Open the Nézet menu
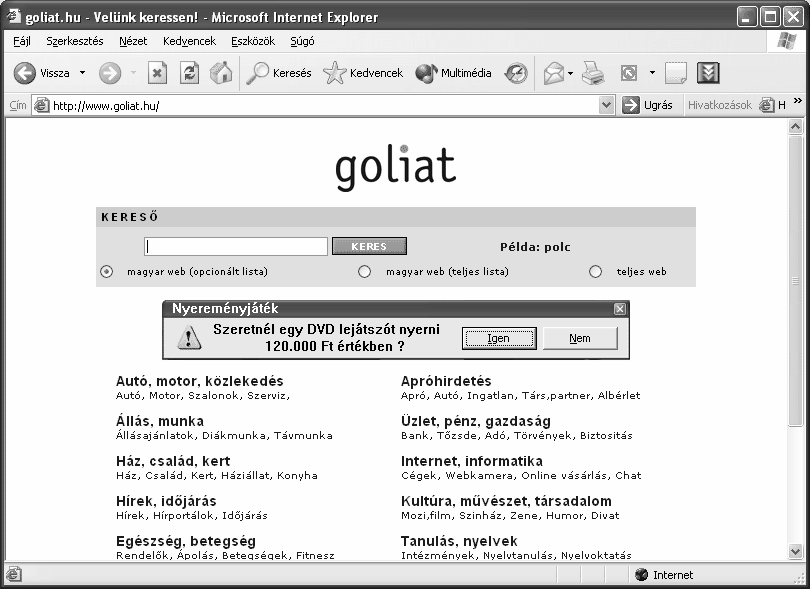Image resolution: width=810 pixels, height=589 pixels. click(x=133, y=41)
